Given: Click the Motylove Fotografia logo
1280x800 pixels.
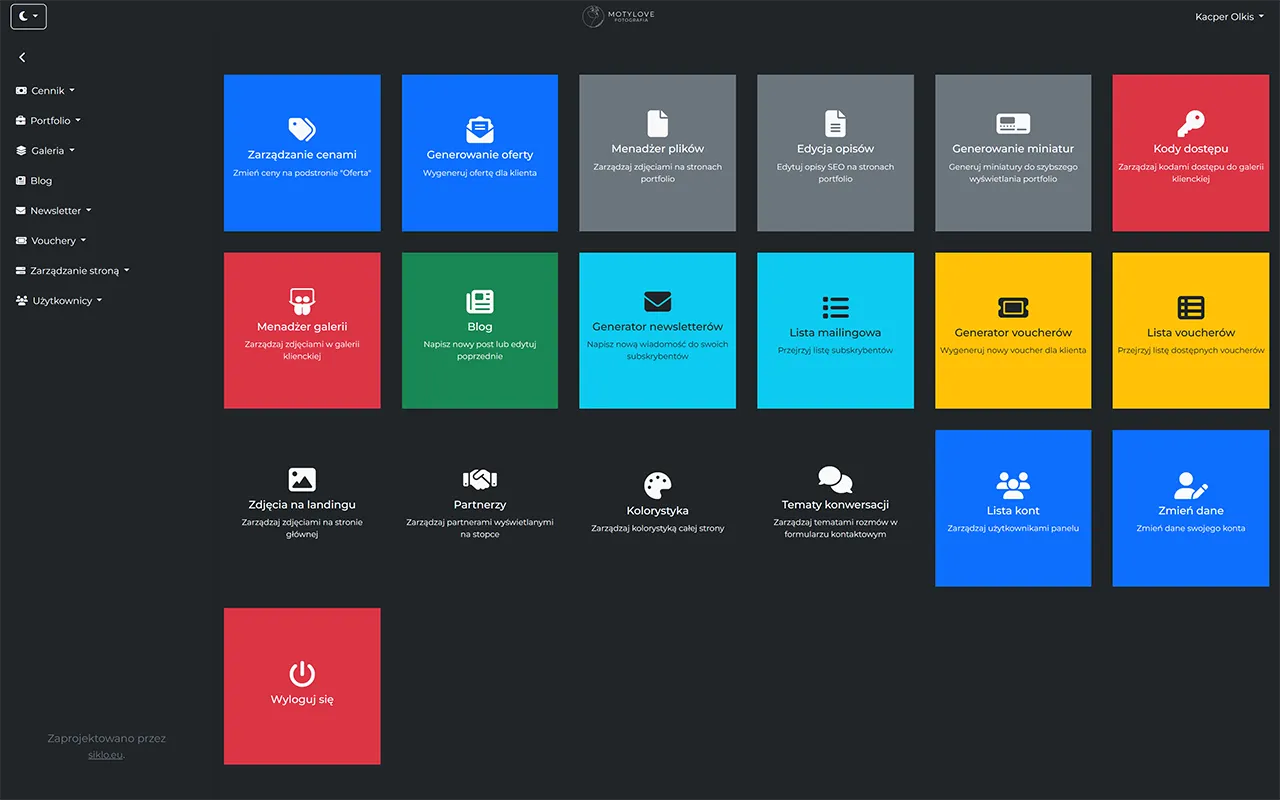Looking at the screenshot, I should (617, 16).
